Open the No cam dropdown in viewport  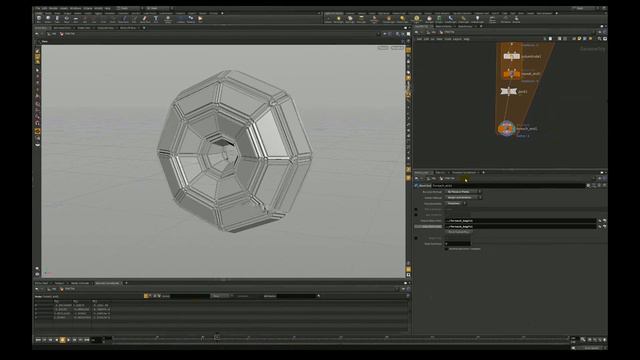(x=397, y=48)
